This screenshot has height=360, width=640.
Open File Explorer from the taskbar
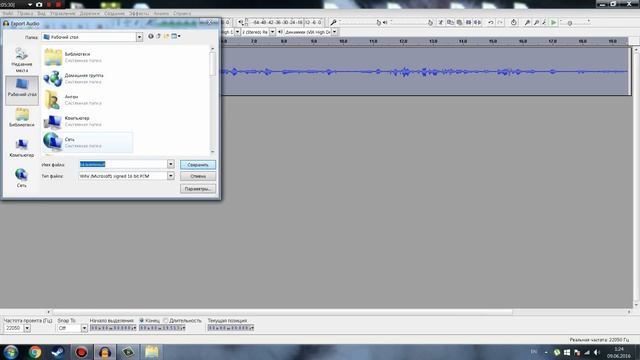click(x=151, y=352)
